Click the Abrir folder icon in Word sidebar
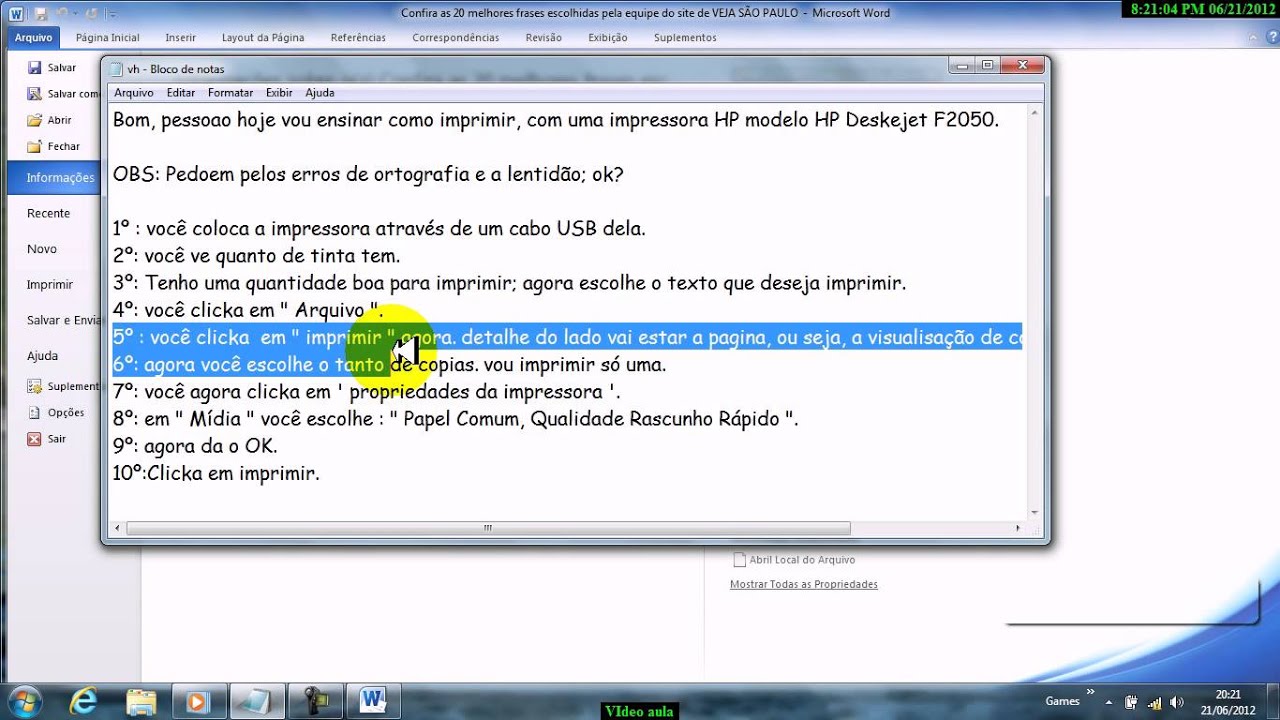Image resolution: width=1280 pixels, height=720 pixels. tap(34, 120)
